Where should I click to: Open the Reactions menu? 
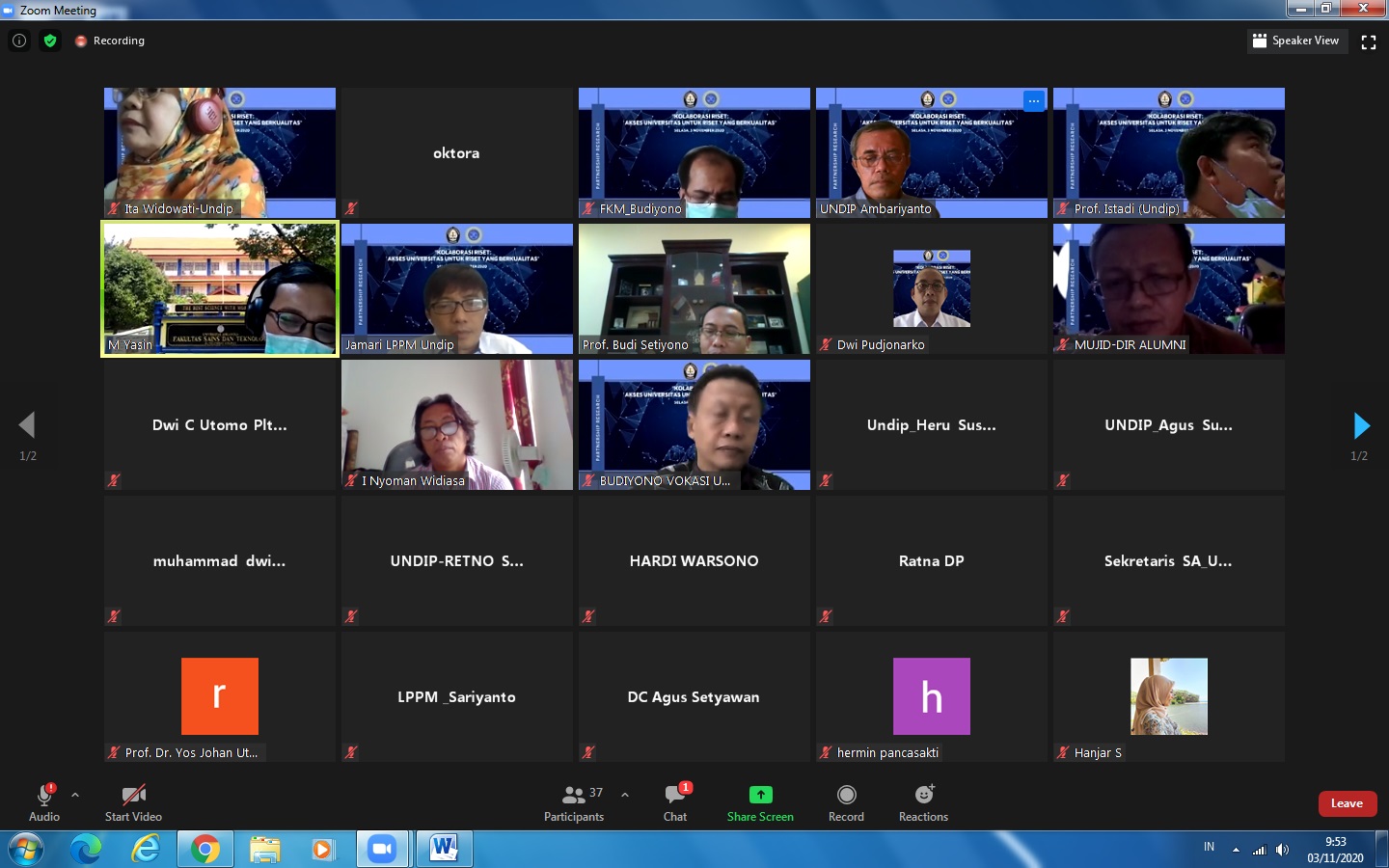pyautogui.click(x=923, y=801)
